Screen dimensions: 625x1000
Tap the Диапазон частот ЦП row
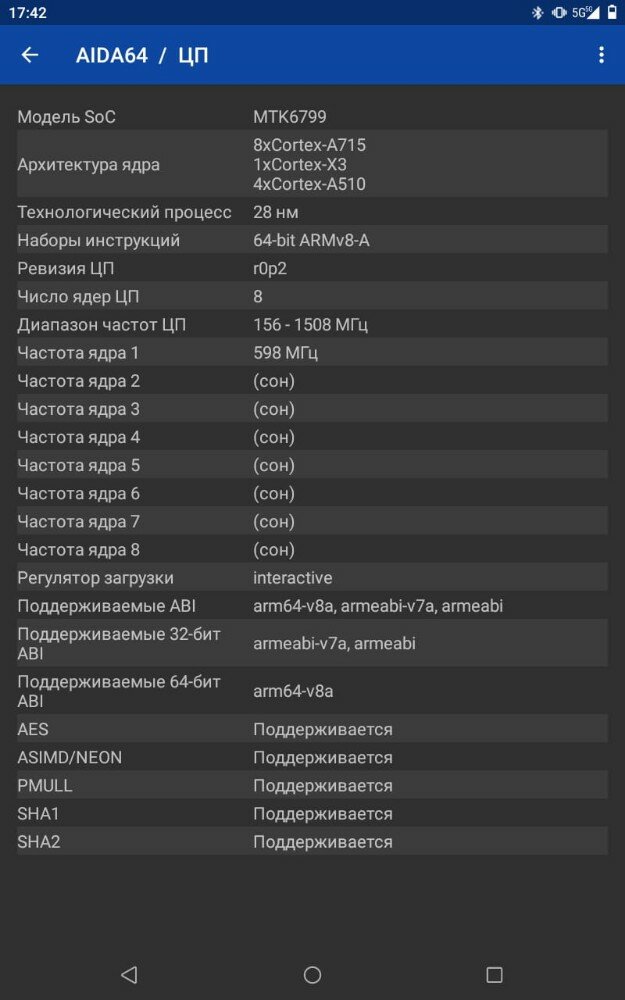(x=312, y=324)
